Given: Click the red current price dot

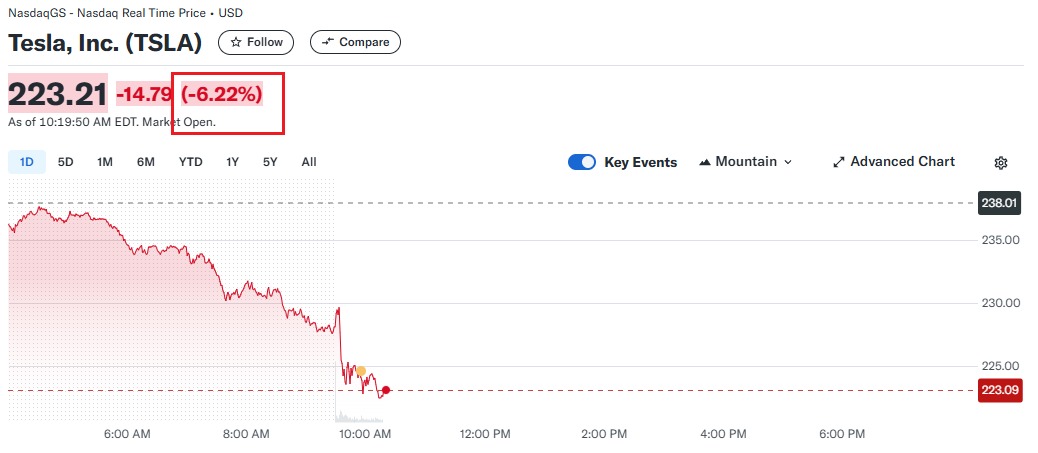Looking at the screenshot, I should tap(386, 390).
